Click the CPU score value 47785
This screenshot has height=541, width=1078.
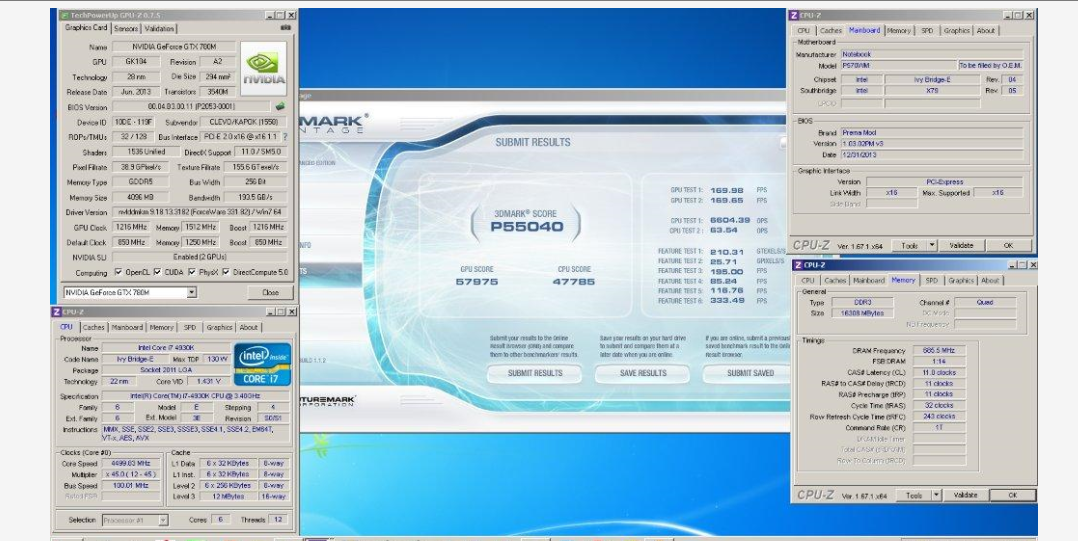[573, 281]
